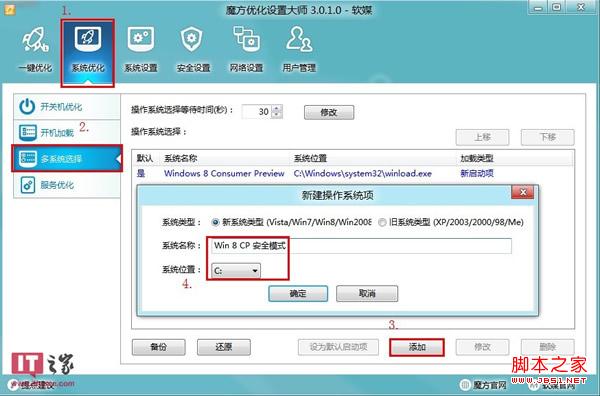This screenshot has width=600, height=396.
Task: Click the wait time value field showing 30
Action: 257,112
